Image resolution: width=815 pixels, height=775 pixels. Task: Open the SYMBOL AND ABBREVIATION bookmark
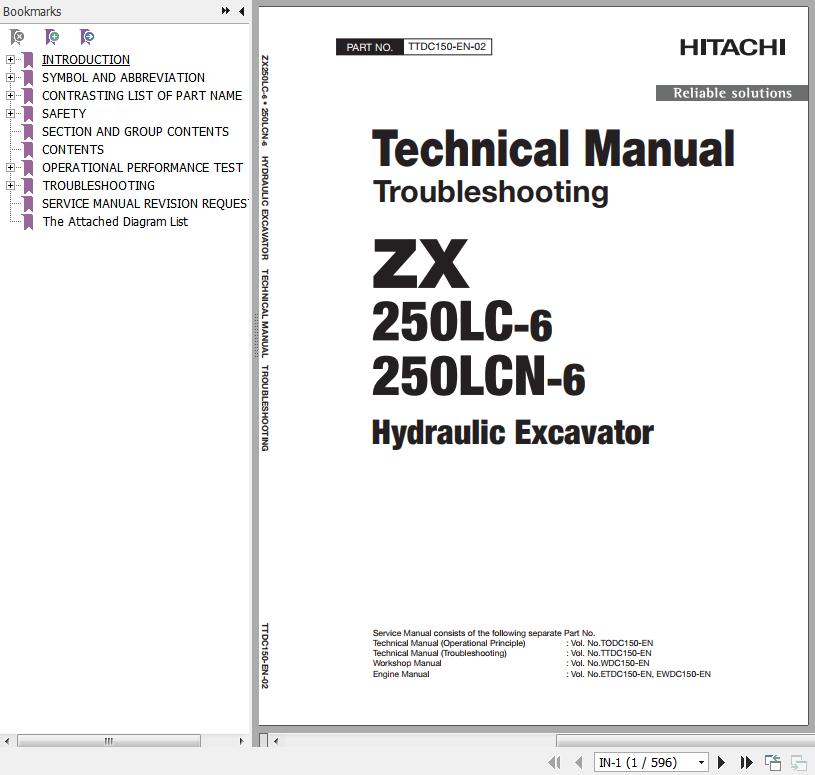(123, 77)
